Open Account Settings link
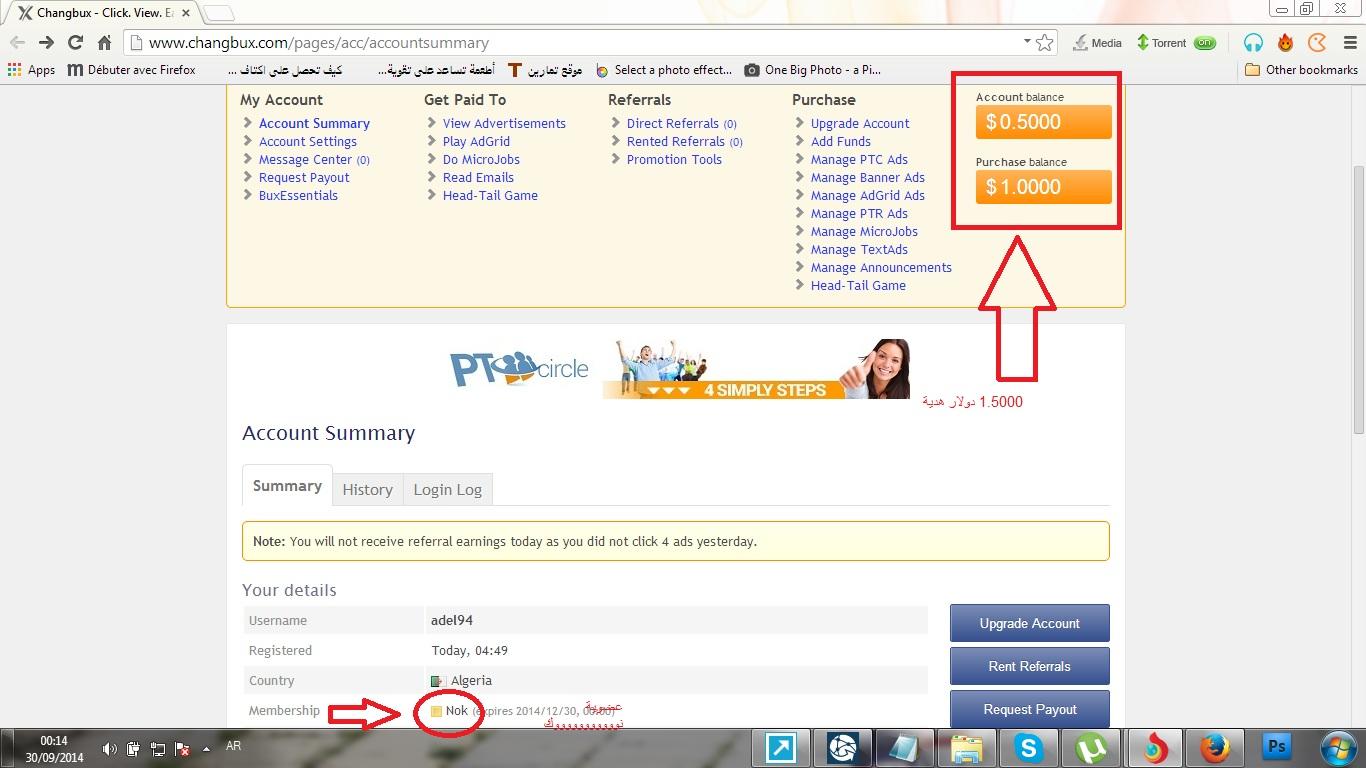1366x768 pixels. 308,141
